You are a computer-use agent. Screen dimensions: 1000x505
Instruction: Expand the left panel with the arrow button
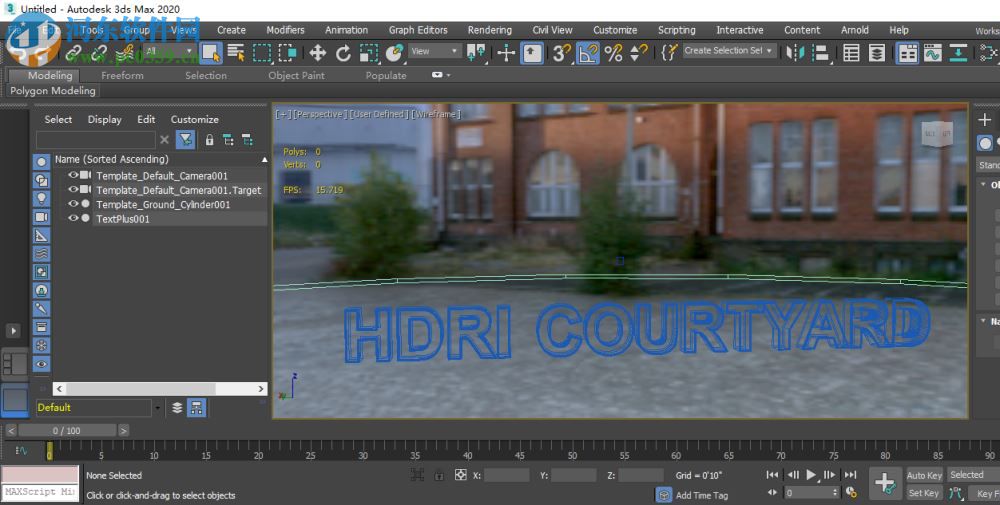(x=13, y=331)
